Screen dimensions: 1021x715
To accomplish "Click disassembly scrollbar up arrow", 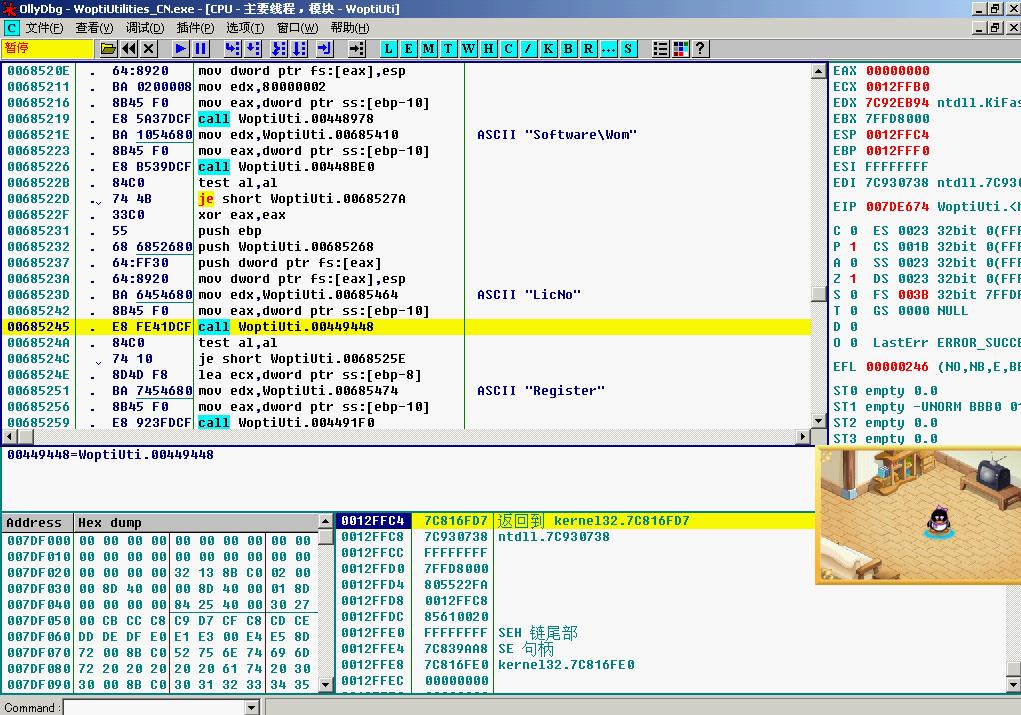I will point(819,71).
